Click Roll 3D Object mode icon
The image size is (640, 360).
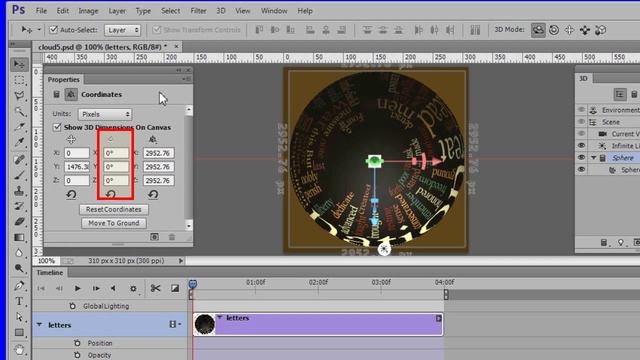pyautogui.click(x=554, y=30)
